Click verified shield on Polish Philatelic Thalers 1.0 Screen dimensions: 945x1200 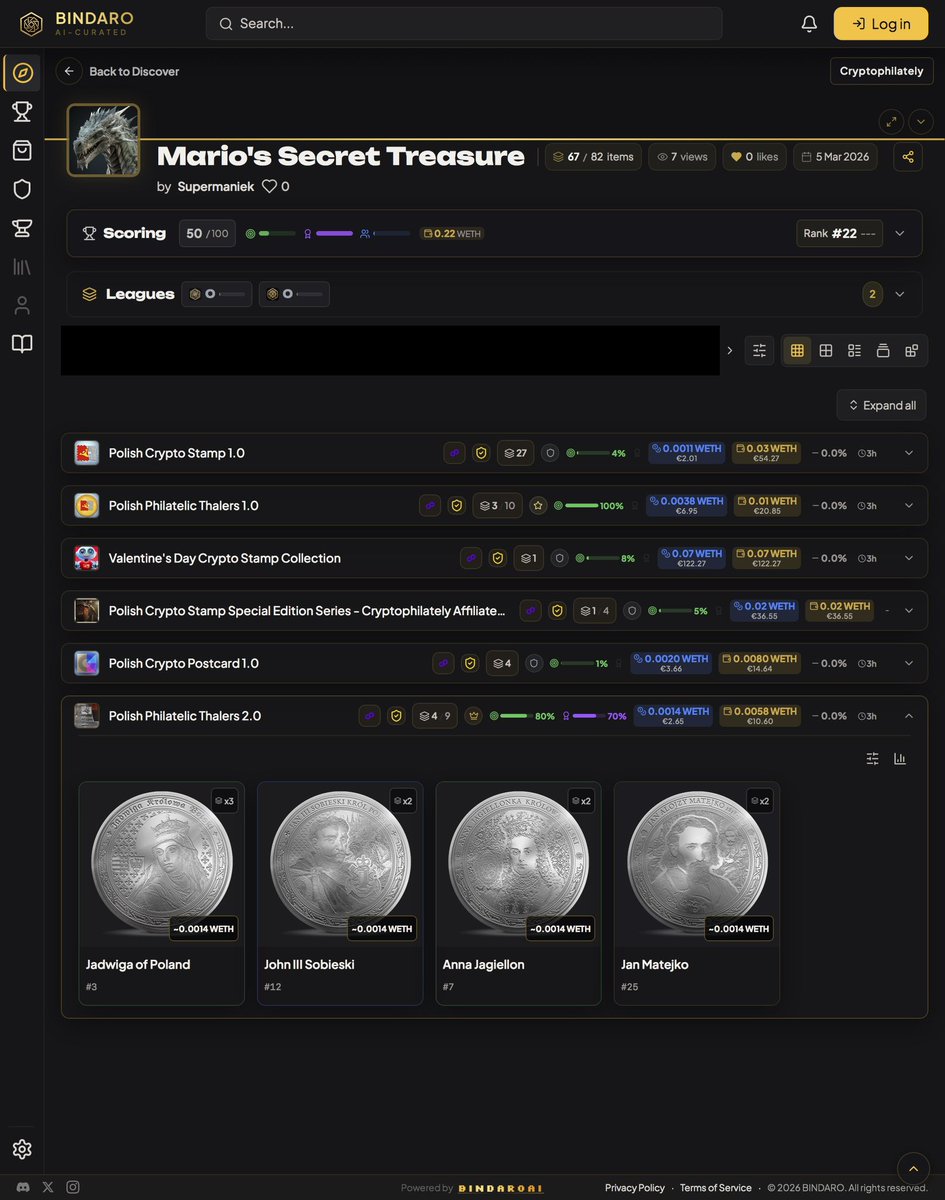point(457,506)
